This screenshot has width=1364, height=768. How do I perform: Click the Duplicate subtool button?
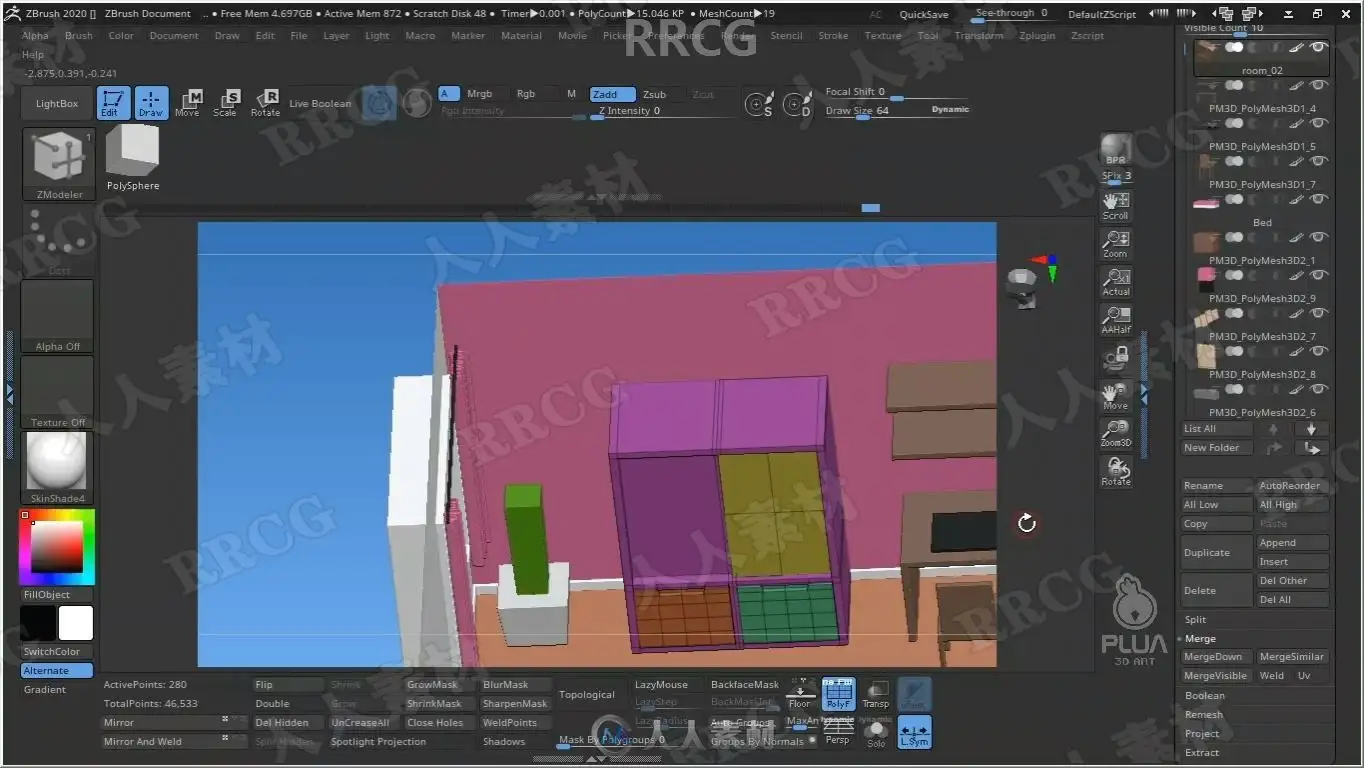pyautogui.click(x=1217, y=553)
